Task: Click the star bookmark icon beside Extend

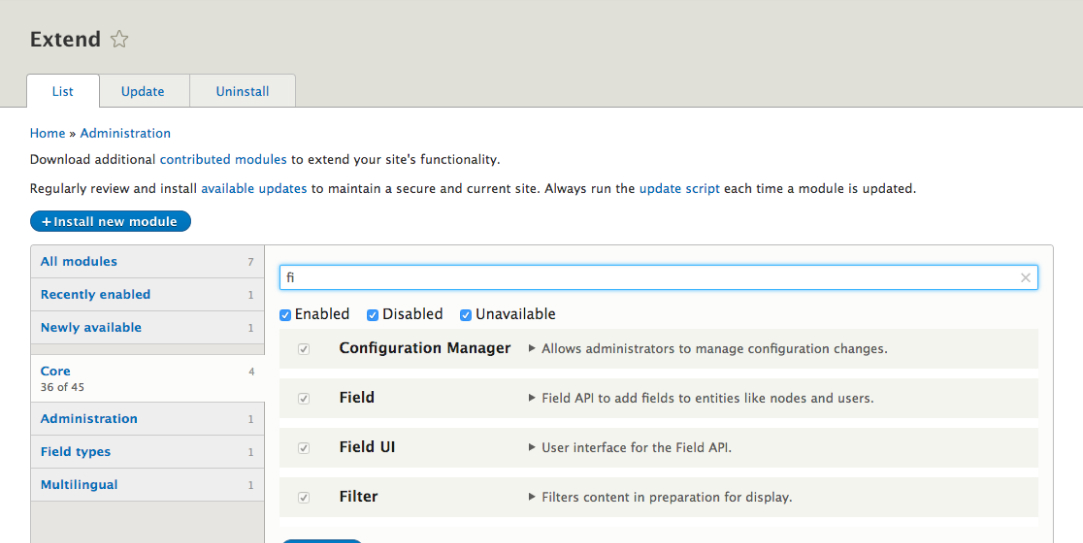Action: (120, 40)
